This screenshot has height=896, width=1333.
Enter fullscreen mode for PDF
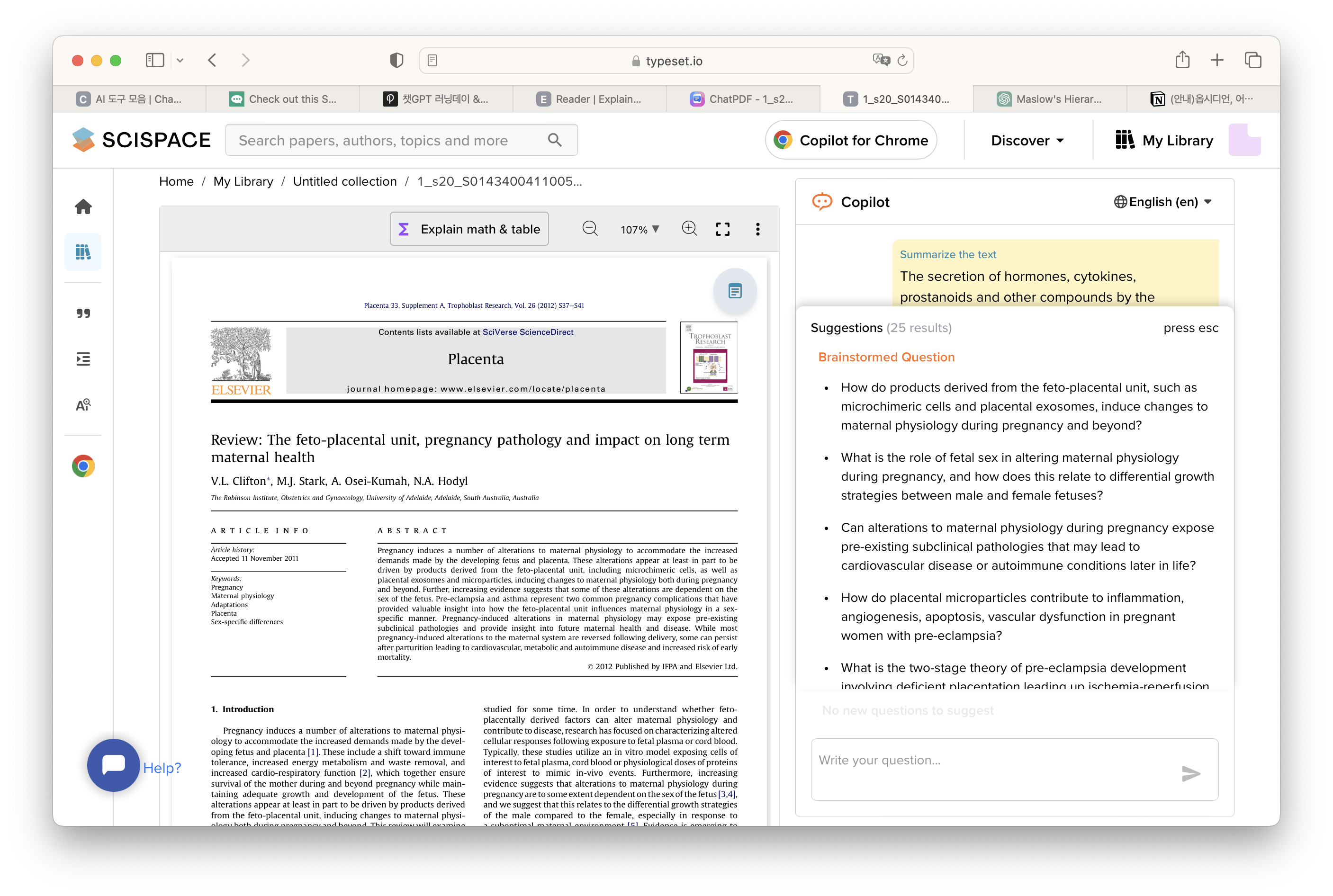(x=722, y=229)
